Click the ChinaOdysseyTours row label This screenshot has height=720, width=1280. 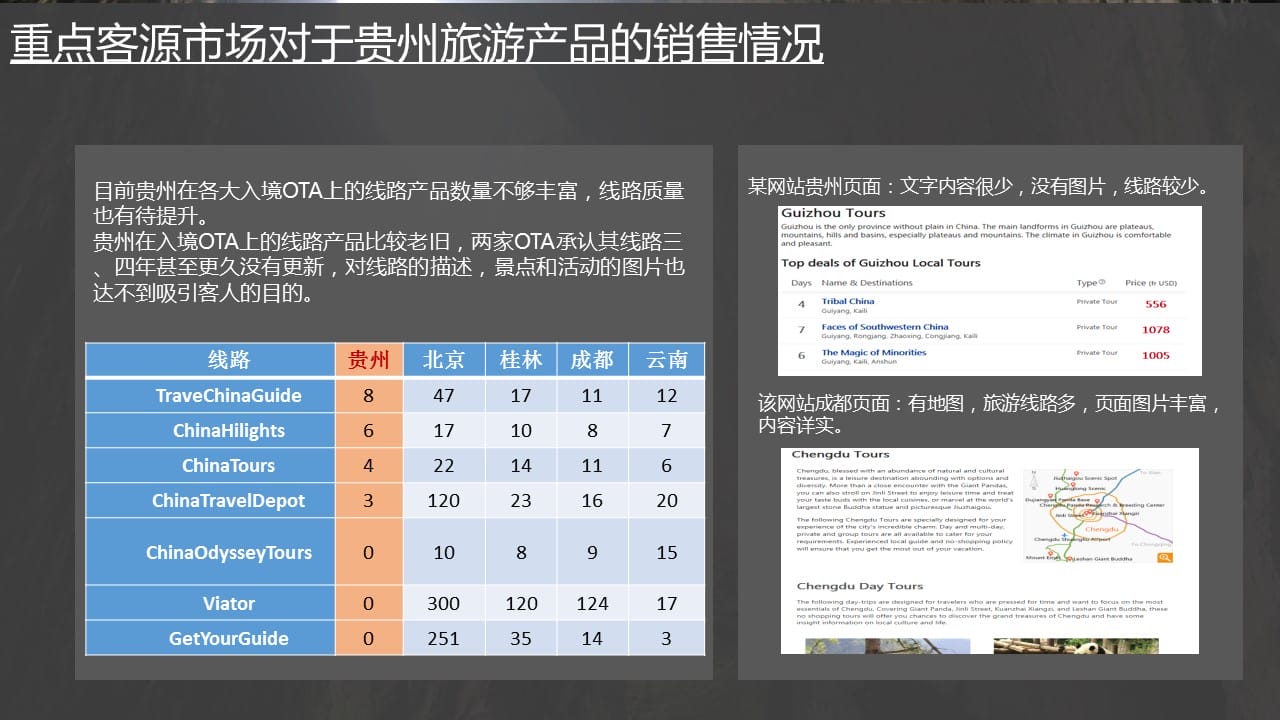tap(229, 552)
